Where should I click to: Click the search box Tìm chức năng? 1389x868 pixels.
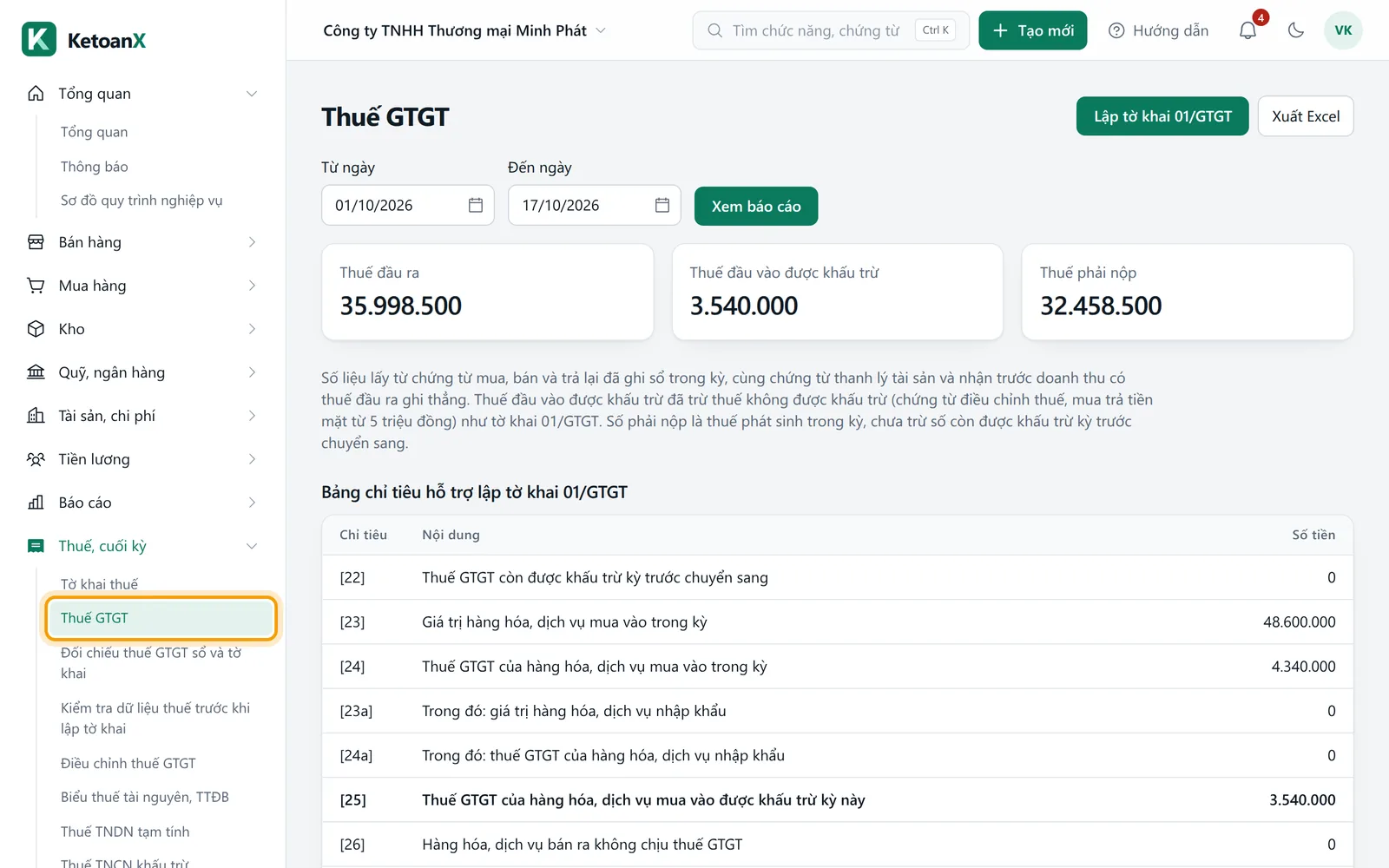831,30
